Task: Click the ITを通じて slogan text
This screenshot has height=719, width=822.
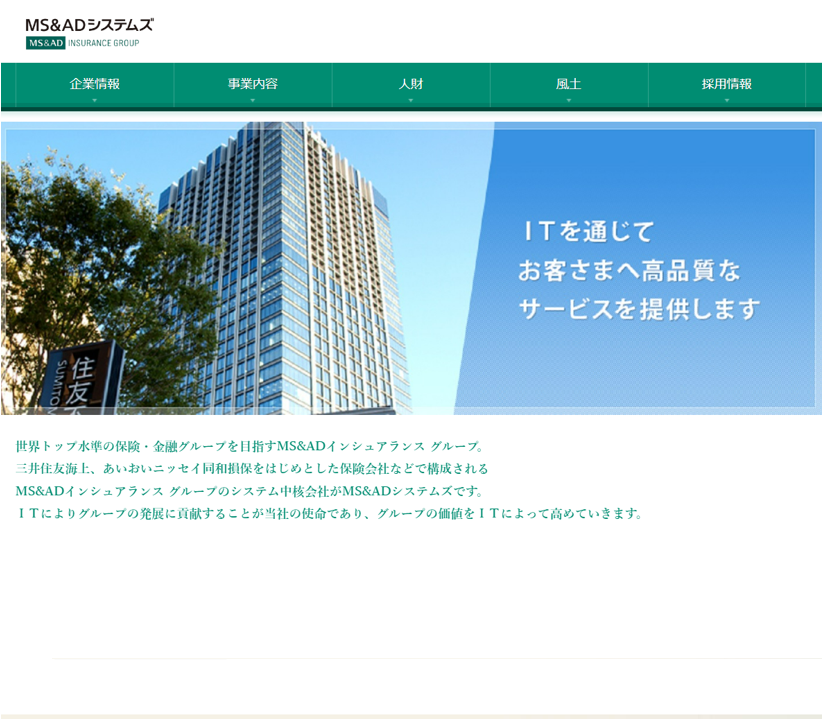Action: point(589,231)
